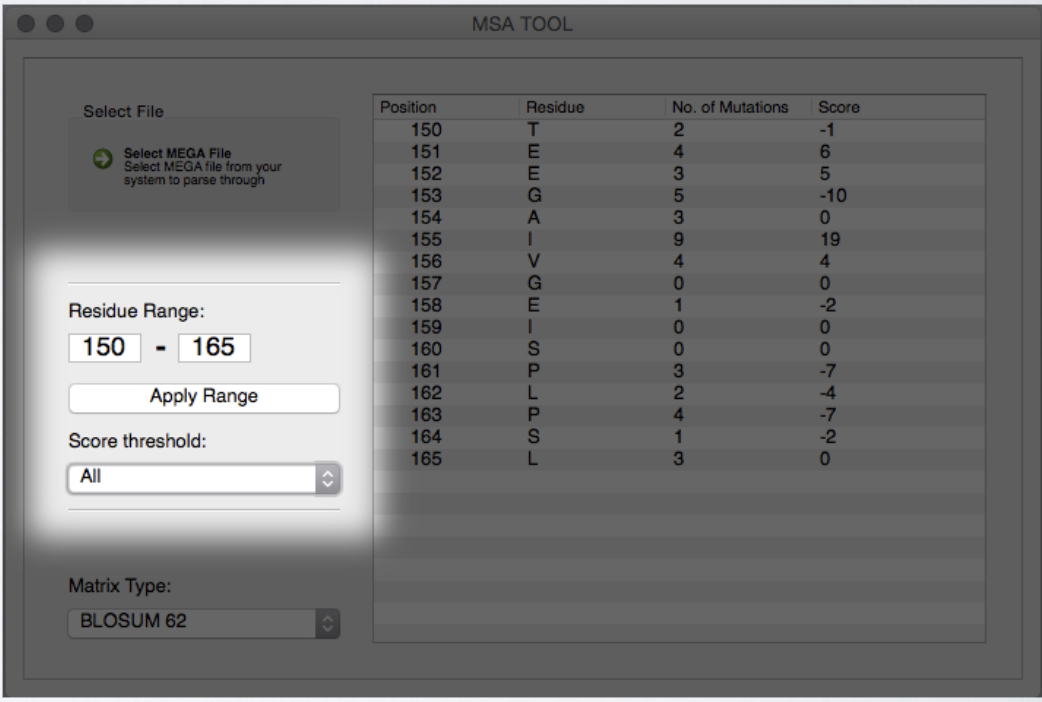The image size is (1042, 702).
Task: Sort by the Residue column header
Action: coord(591,107)
